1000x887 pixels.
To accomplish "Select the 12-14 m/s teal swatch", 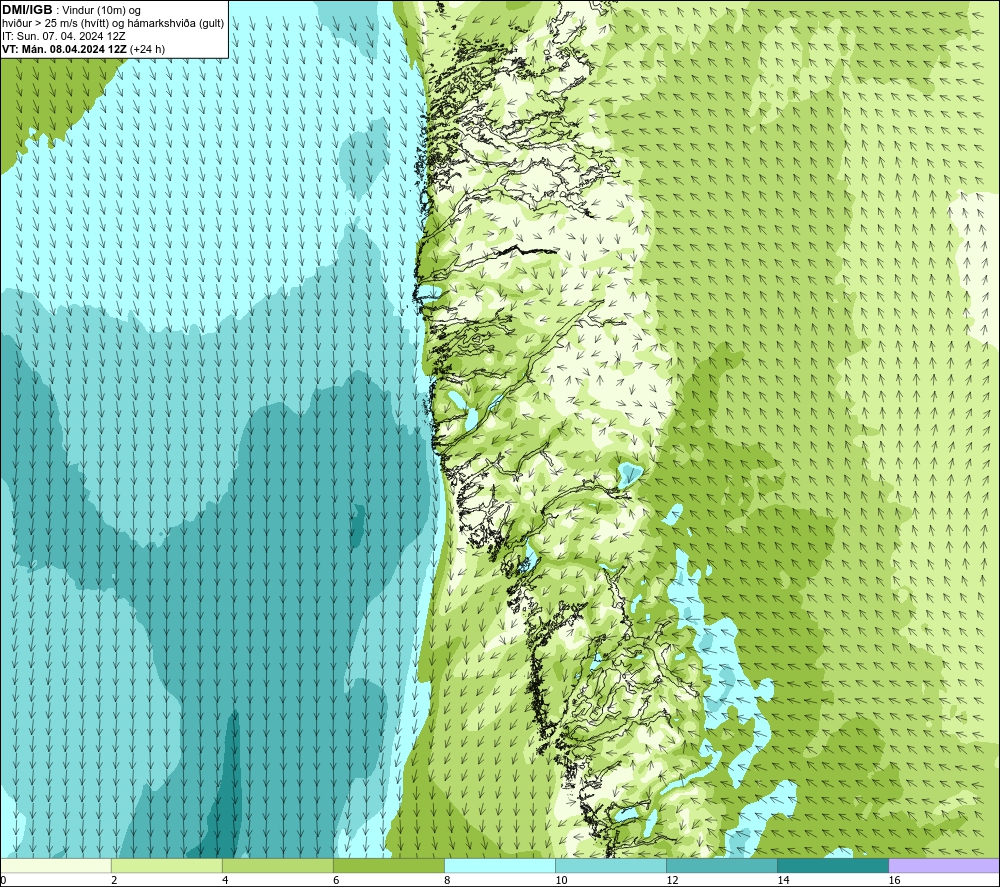I will pos(721,865).
